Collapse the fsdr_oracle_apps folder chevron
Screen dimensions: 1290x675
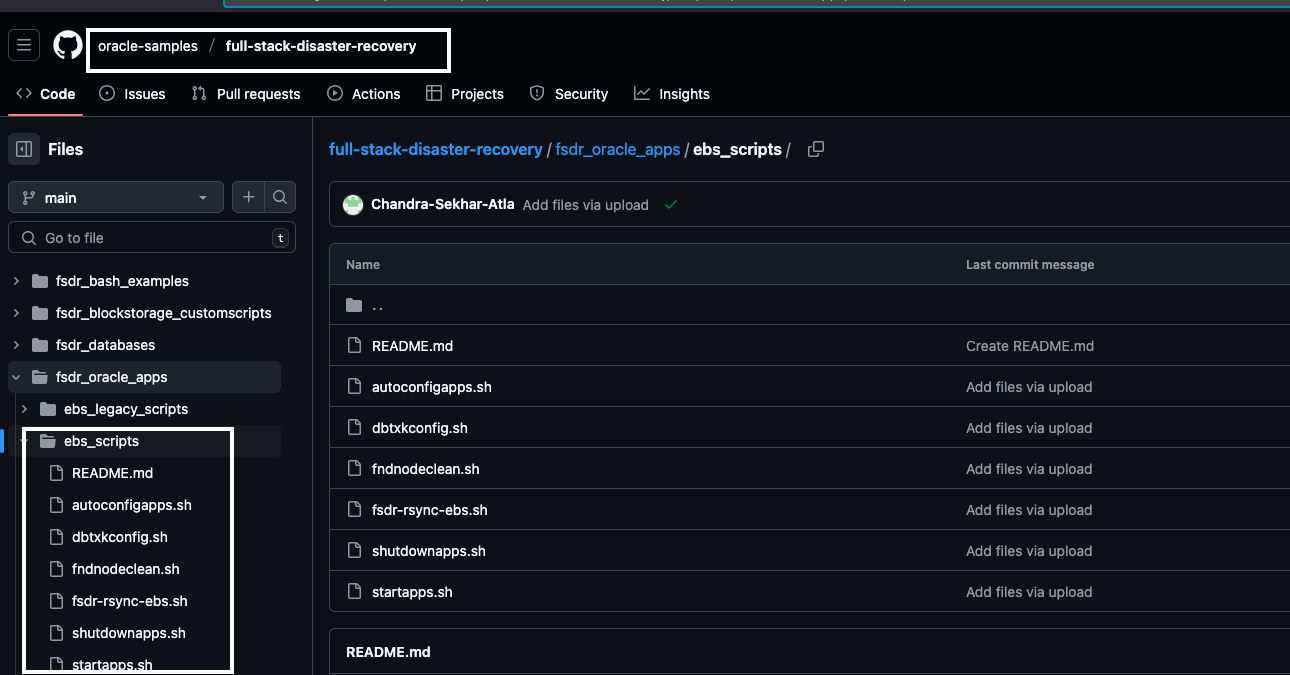(x=16, y=377)
